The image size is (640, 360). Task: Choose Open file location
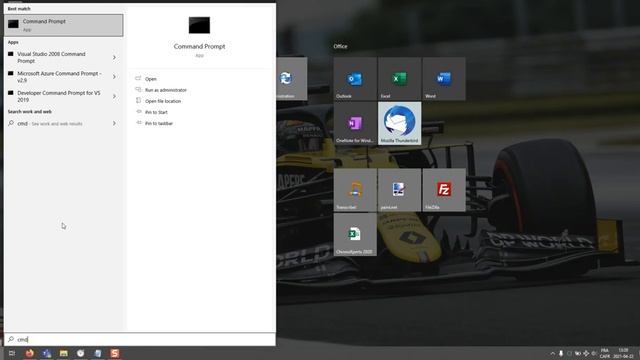163,101
